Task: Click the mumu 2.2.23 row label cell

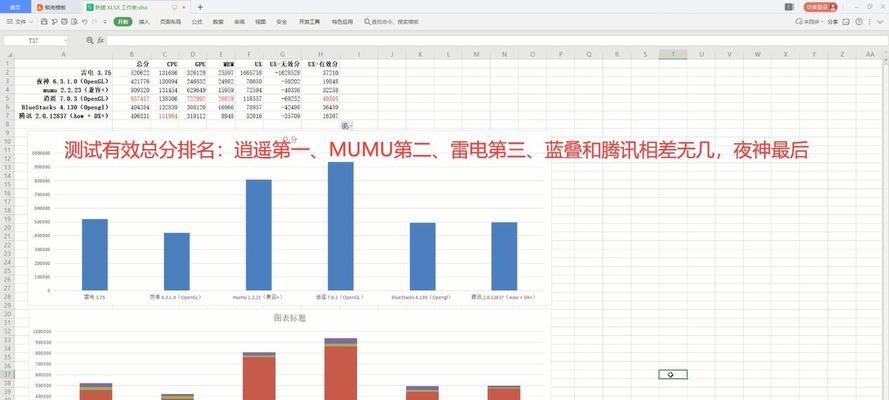Action: pos(63,90)
